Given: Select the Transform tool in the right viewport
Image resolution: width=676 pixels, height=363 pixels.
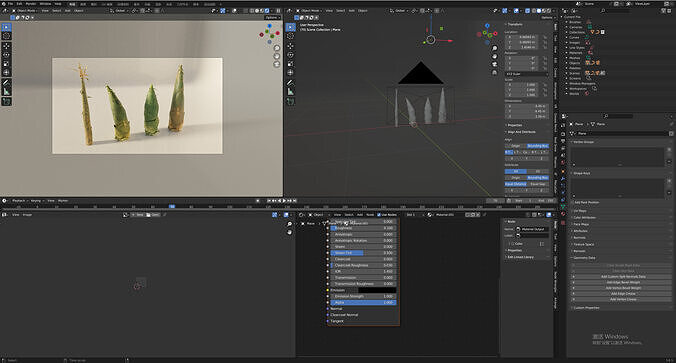Looking at the screenshot, I should point(291,72).
